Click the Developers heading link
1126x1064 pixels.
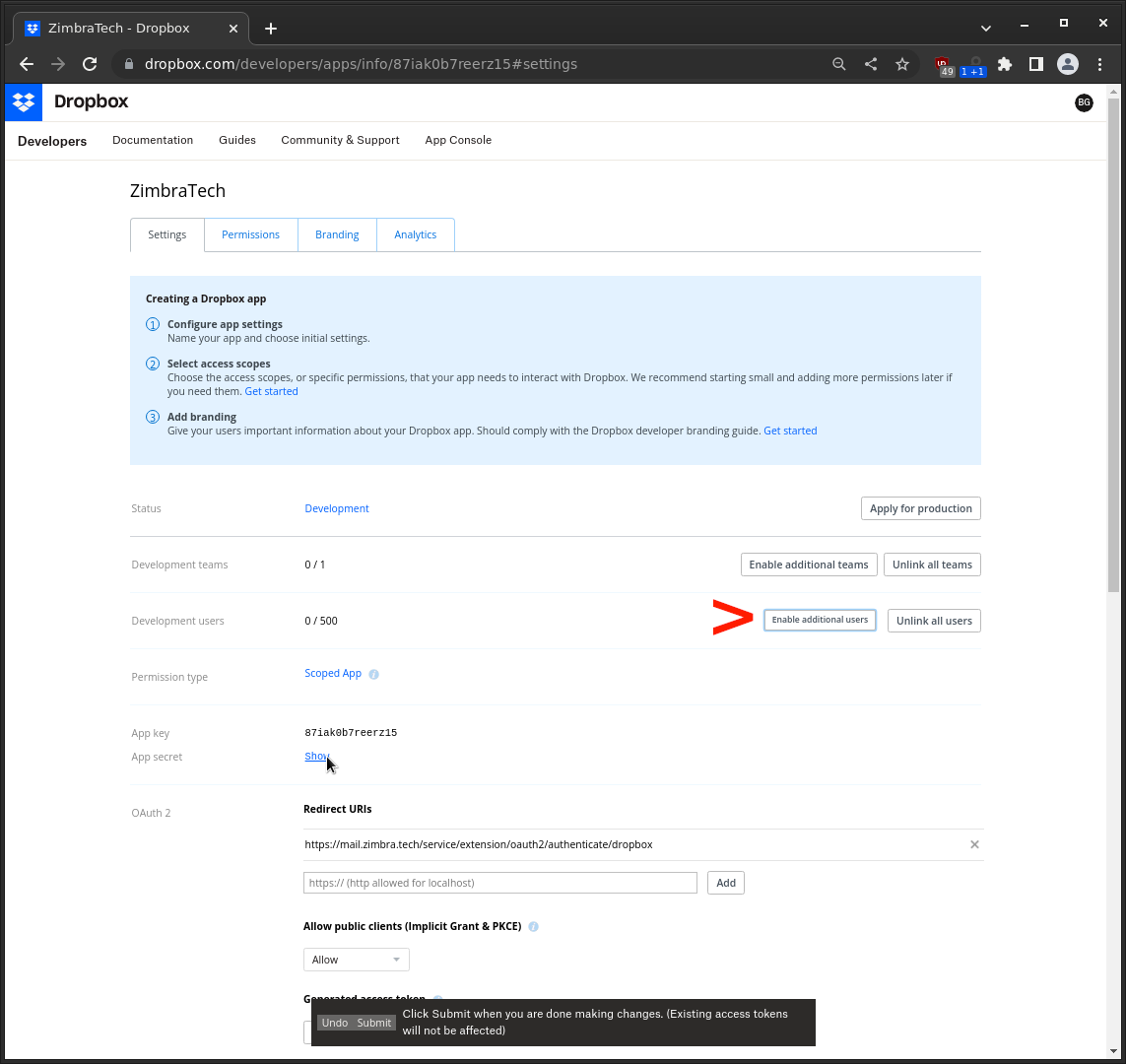[x=52, y=142]
